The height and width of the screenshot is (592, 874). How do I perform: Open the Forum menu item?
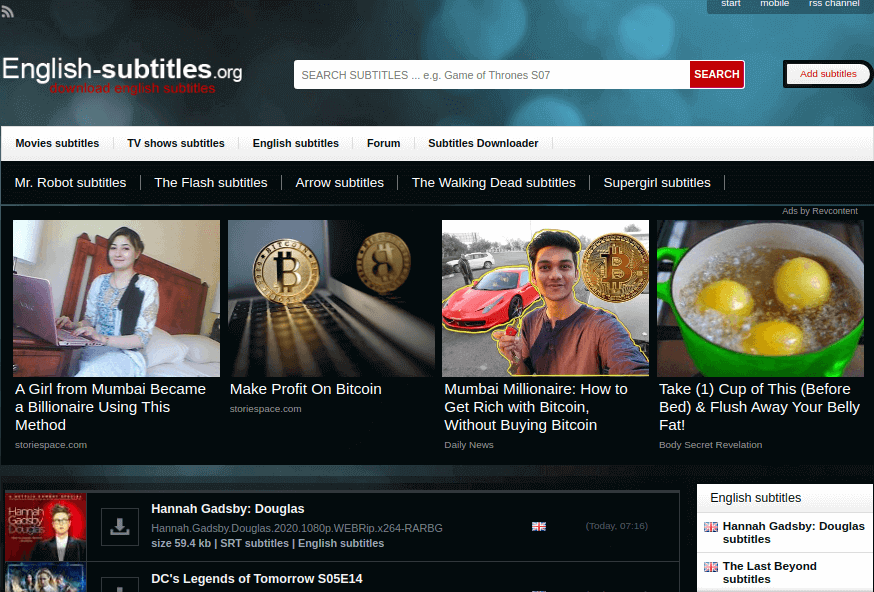point(383,143)
